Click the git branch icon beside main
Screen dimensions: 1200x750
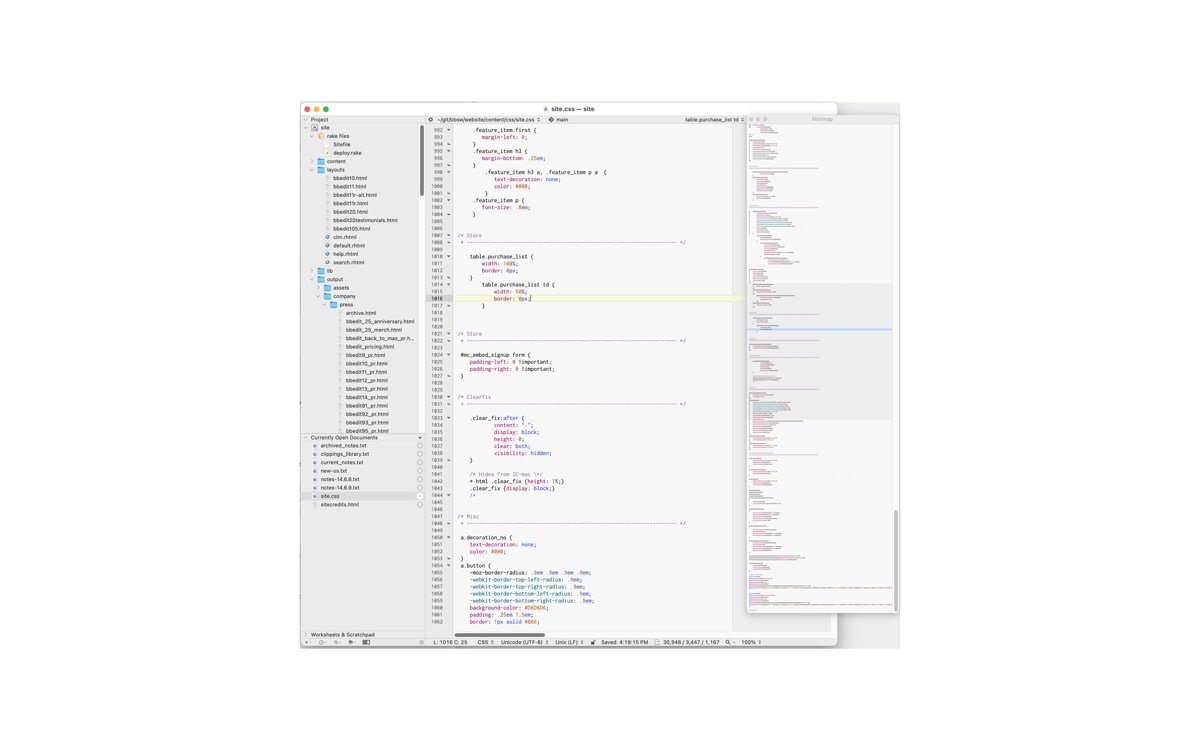tap(551, 119)
